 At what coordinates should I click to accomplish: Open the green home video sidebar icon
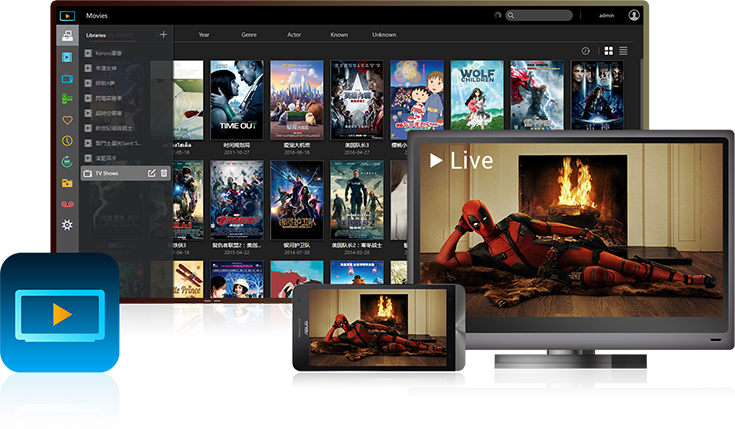point(67,99)
